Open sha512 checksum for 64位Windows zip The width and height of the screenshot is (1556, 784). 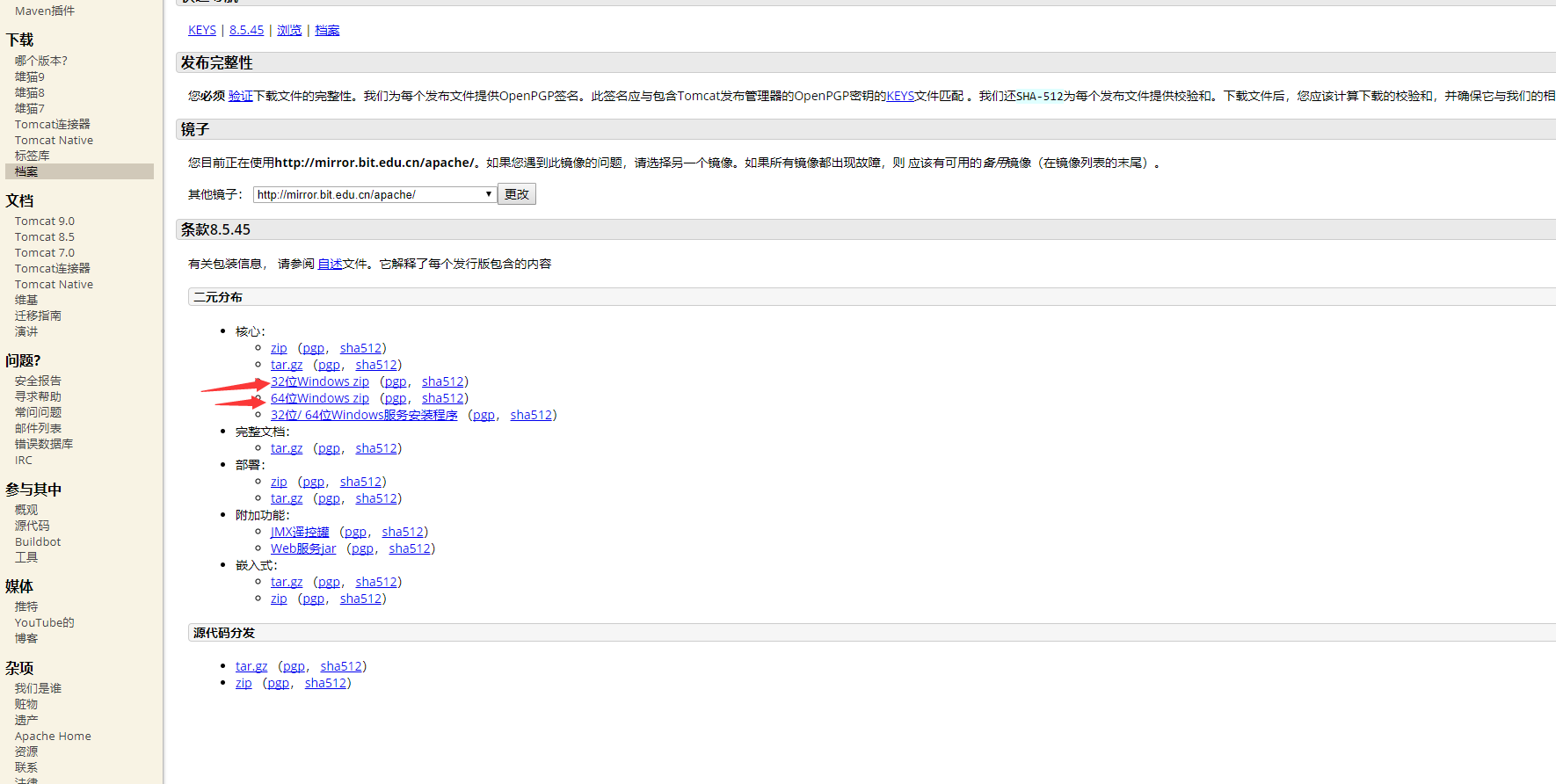(x=443, y=398)
